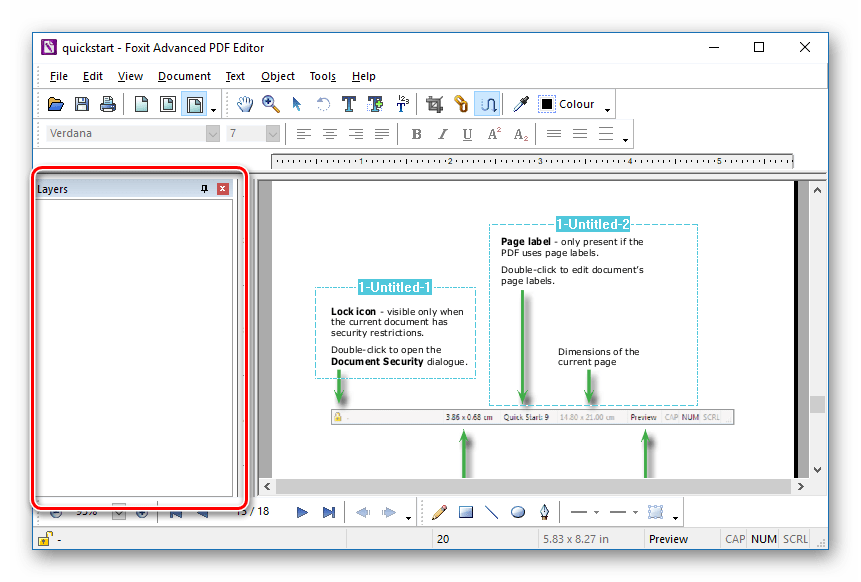Select the Line drawing tool
This screenshot has width=861, height=582.
[x=491, y=512]
